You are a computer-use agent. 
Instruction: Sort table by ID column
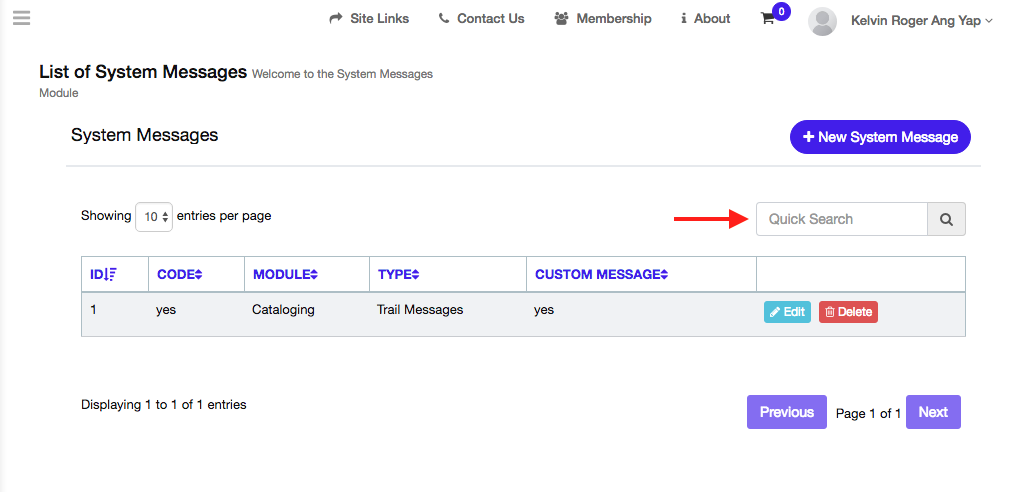click(103, 274)
